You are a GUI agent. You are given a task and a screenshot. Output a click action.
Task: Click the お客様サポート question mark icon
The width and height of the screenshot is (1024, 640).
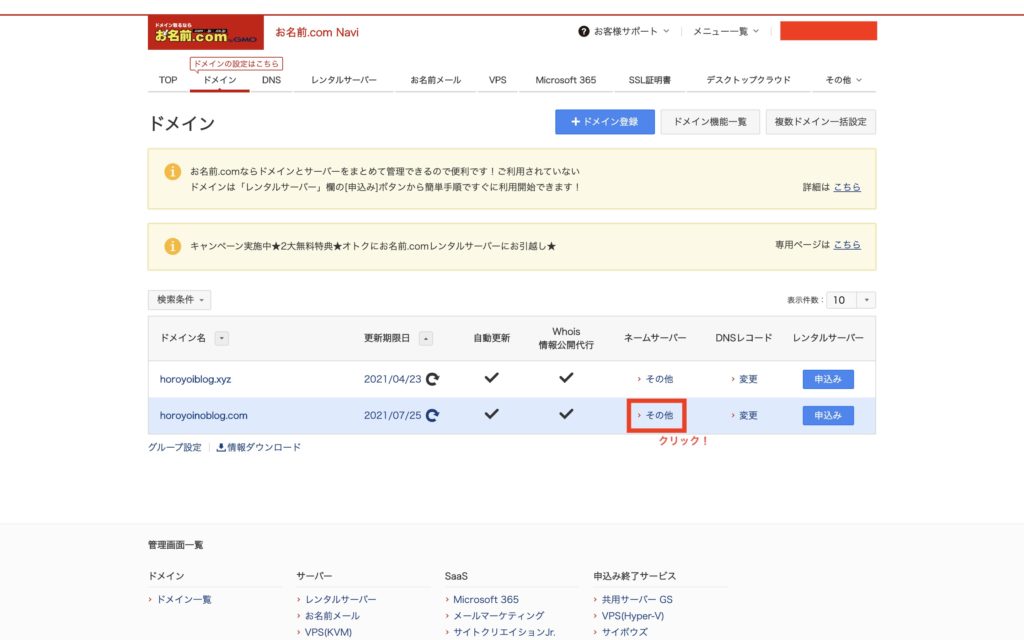point(583,31)
